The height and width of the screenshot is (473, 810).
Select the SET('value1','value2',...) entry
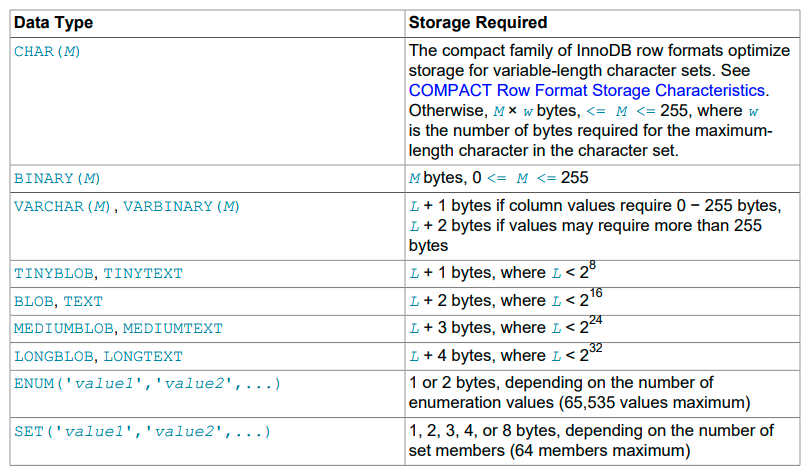coord(143,431)
